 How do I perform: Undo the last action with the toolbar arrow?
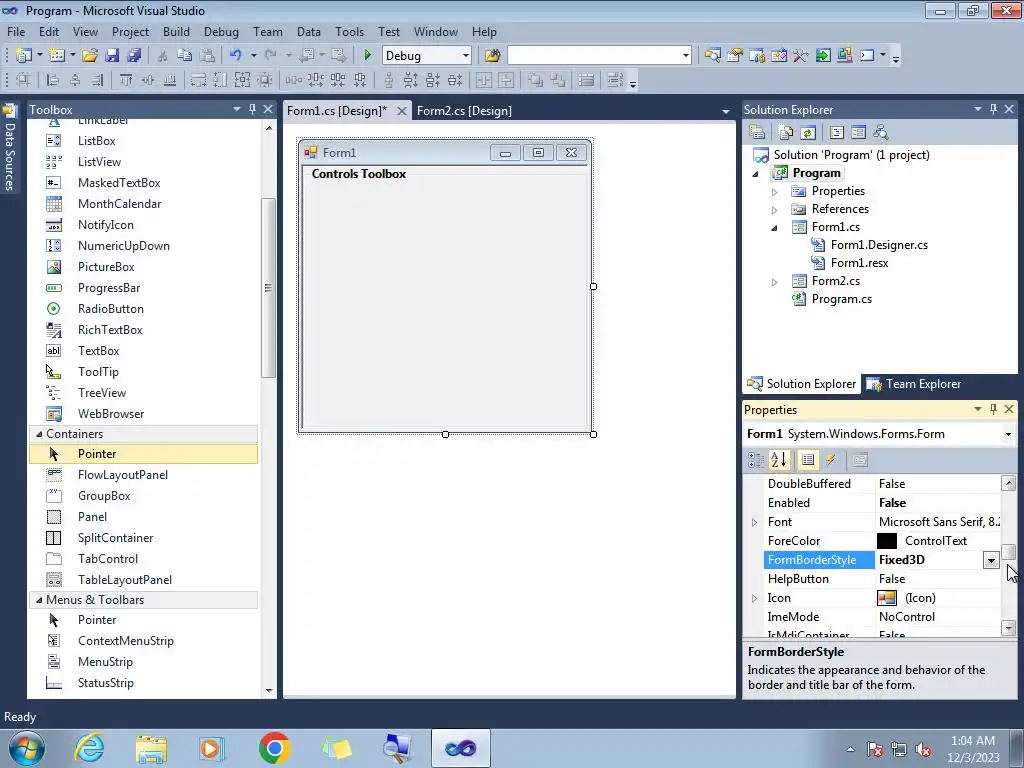(x=236, y=56)
